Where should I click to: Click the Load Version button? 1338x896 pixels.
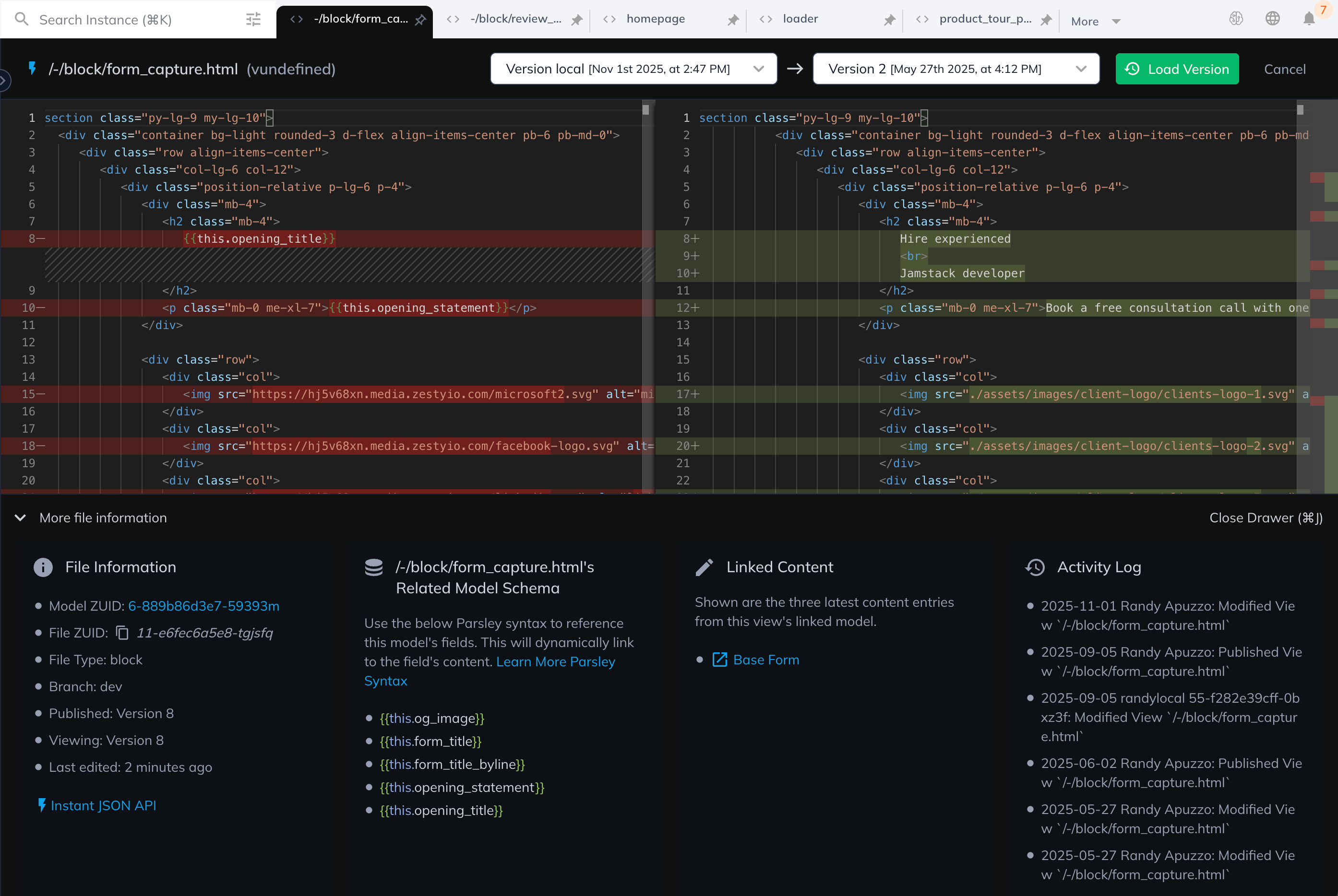(1177, 69)
